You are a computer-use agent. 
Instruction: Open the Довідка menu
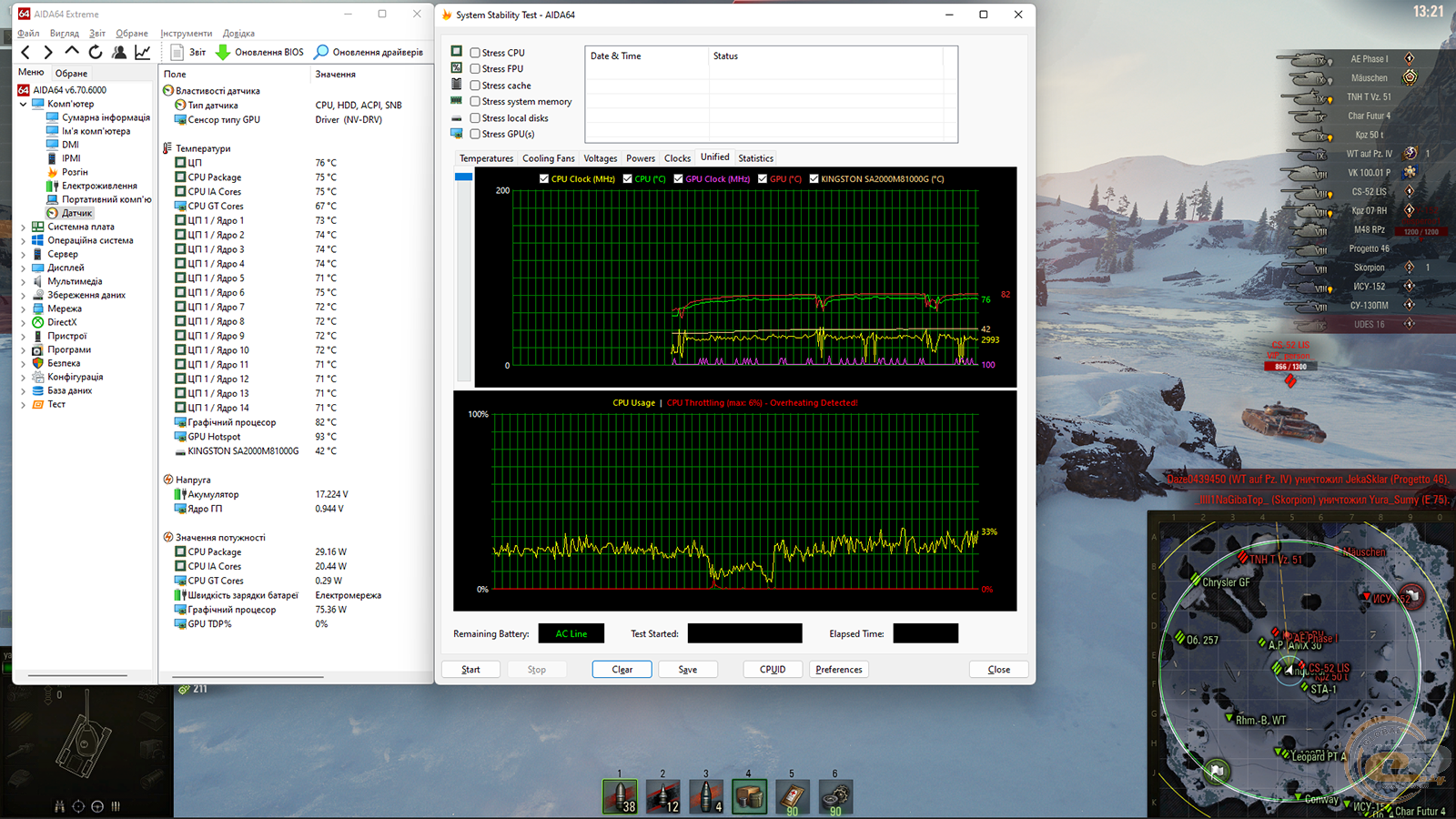[238, 34]
